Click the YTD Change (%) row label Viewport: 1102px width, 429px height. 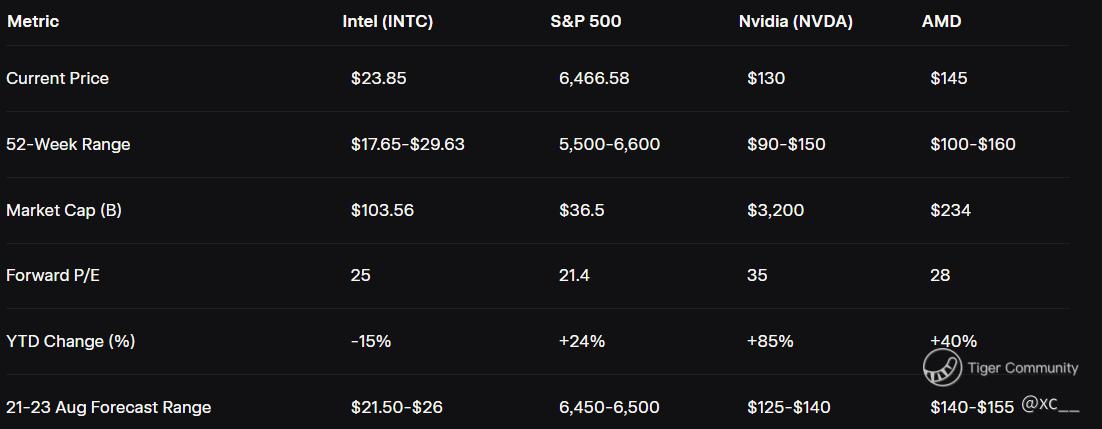click(70, 341)
